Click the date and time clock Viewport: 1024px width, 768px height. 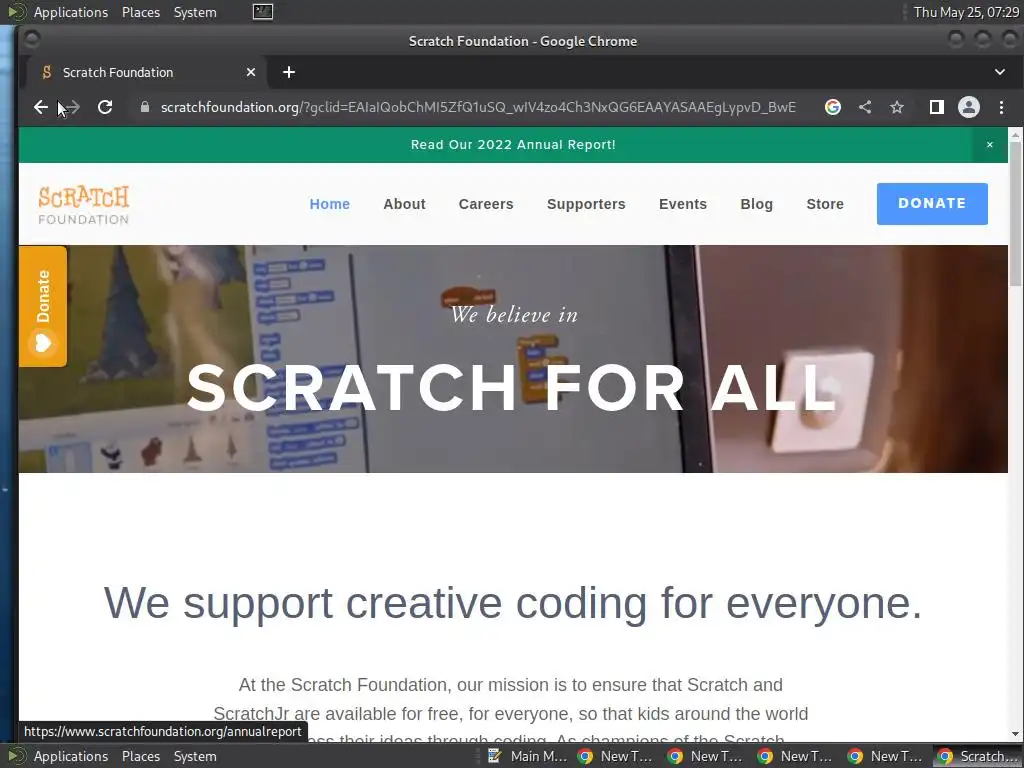[966, 12]
